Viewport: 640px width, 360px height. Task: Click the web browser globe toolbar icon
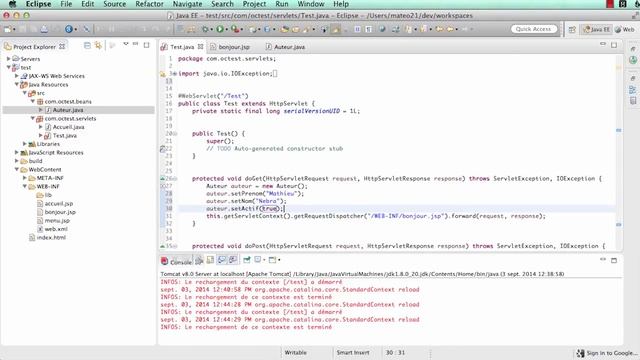382,29
